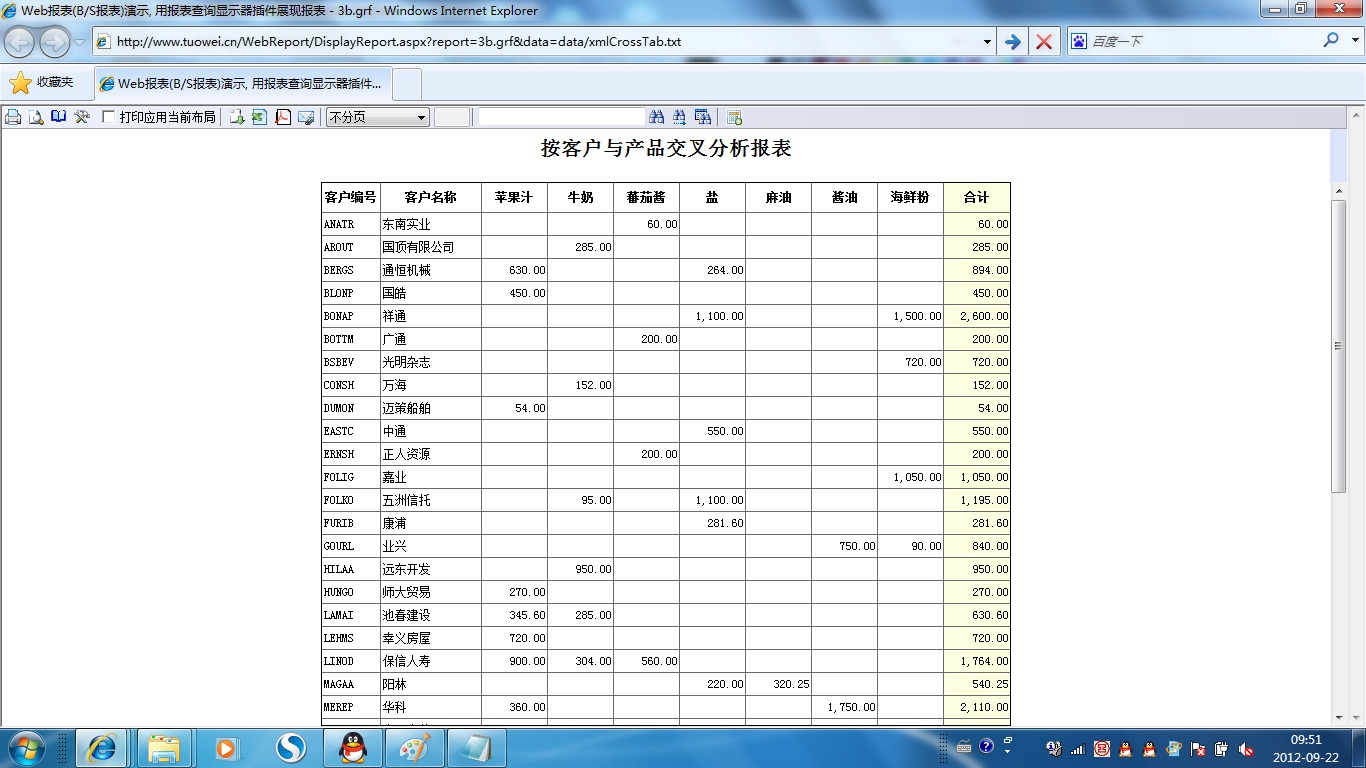Export the report as PDF
This screenshot has height=768, width=1366.
(283, 117)
